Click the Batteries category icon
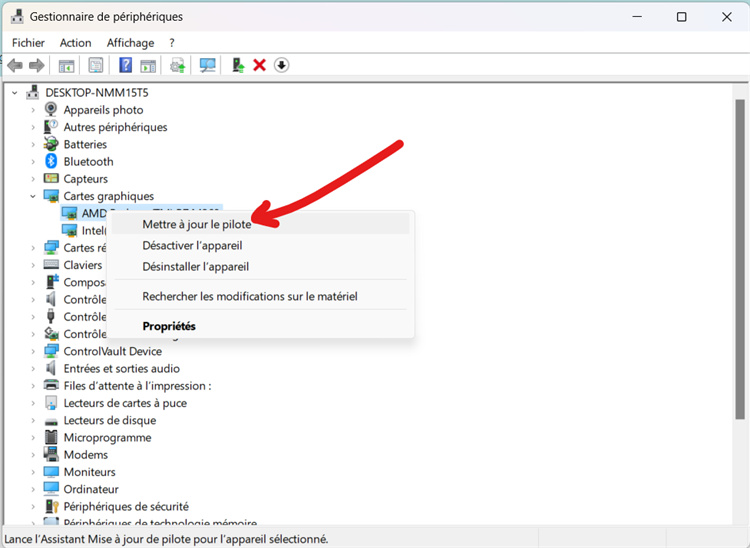This screenshot has width=750, height=548. click(x=52, y=144)
